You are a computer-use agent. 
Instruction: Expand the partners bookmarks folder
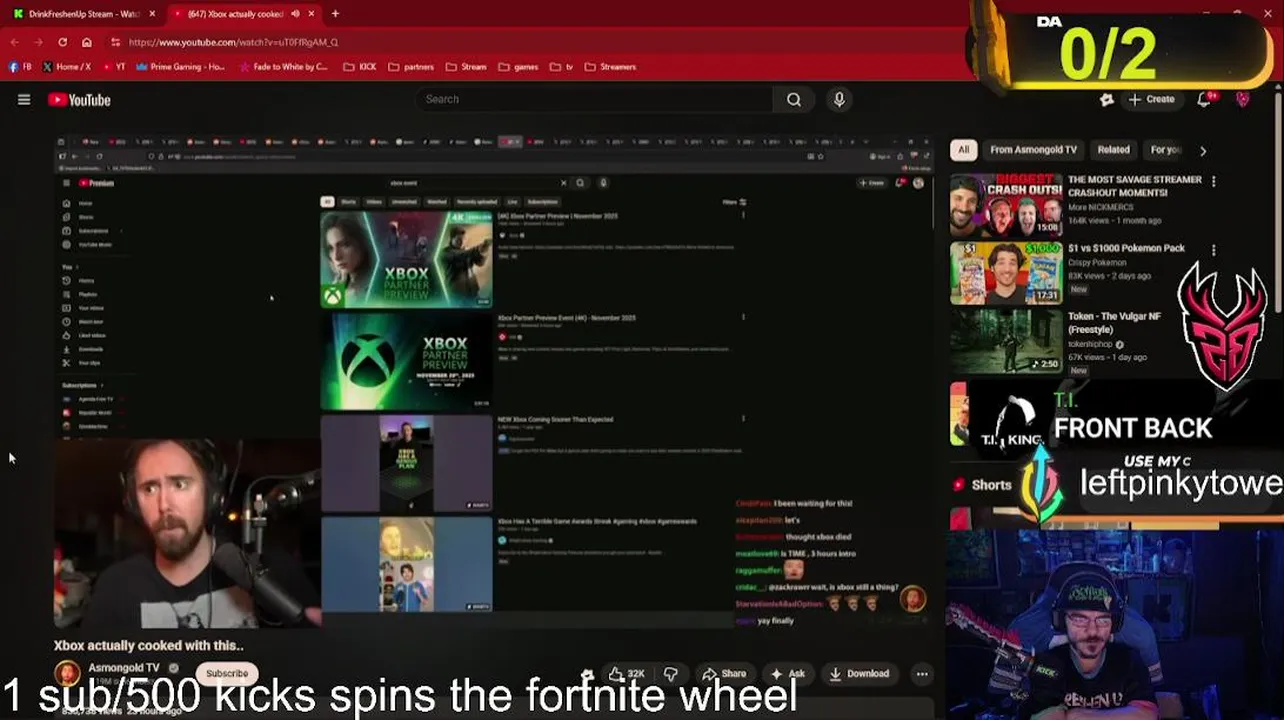pos(411,67)
